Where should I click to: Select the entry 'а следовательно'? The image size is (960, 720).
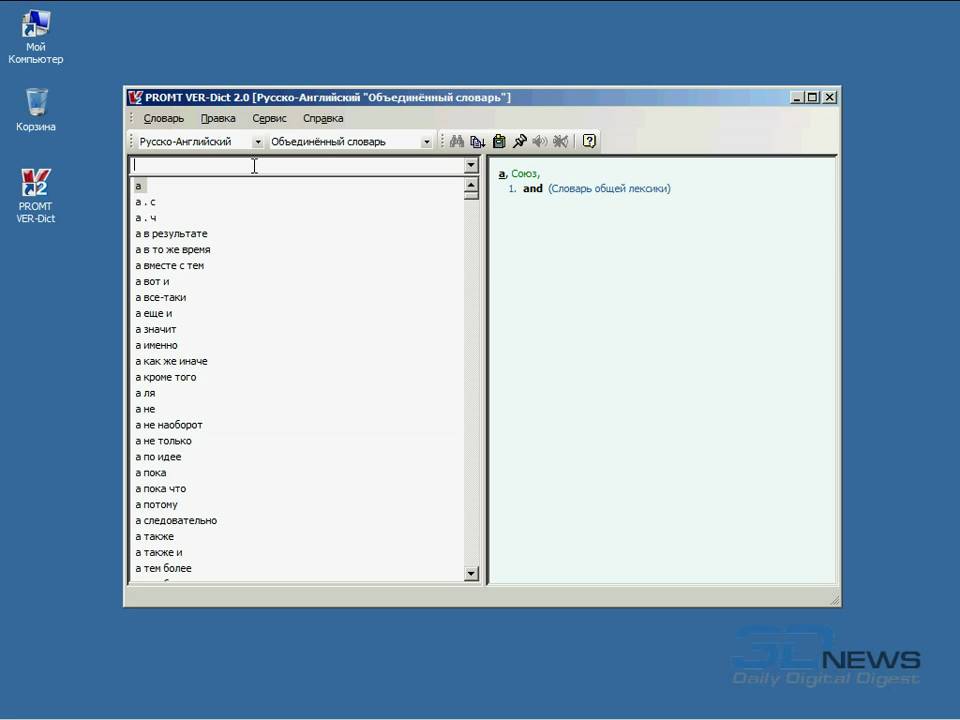tap(176, 520)
